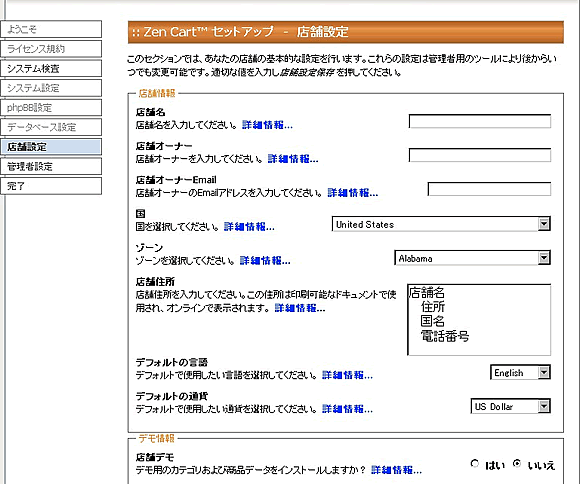Image resolution: width=580 pixels, height=484 pixels.
Task: Focus the 店舗オーナー input field
Action: [x=480, y=155]
